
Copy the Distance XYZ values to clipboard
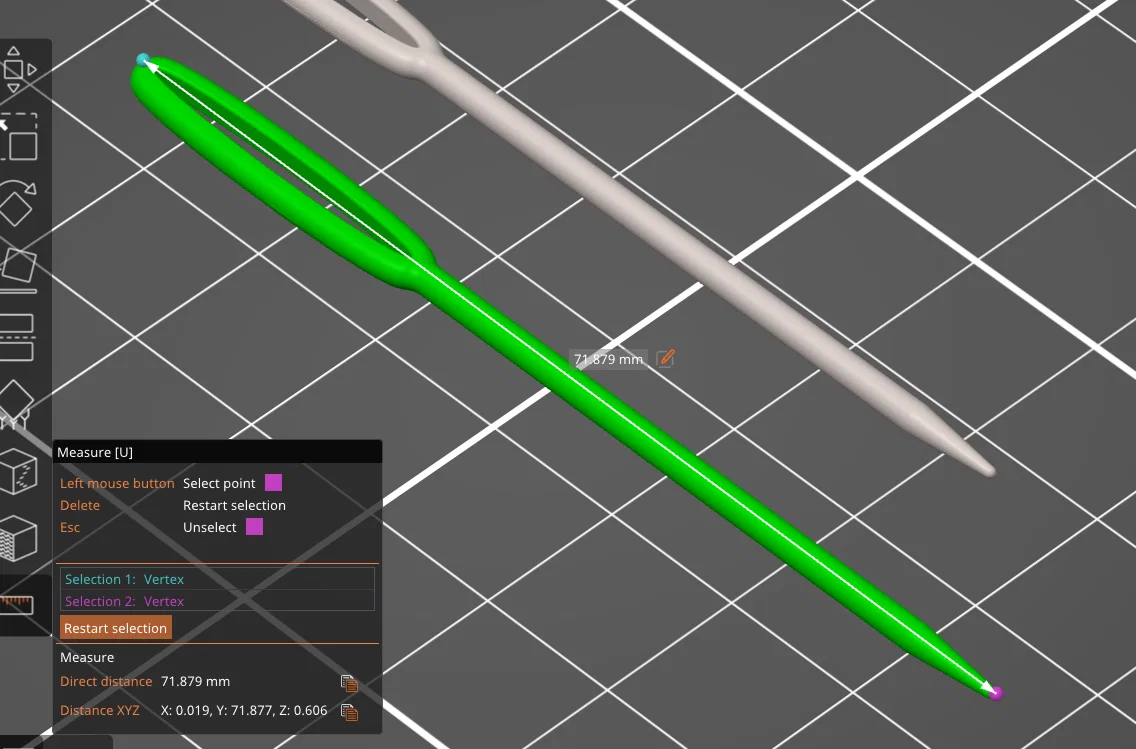[x=349, y=712]
